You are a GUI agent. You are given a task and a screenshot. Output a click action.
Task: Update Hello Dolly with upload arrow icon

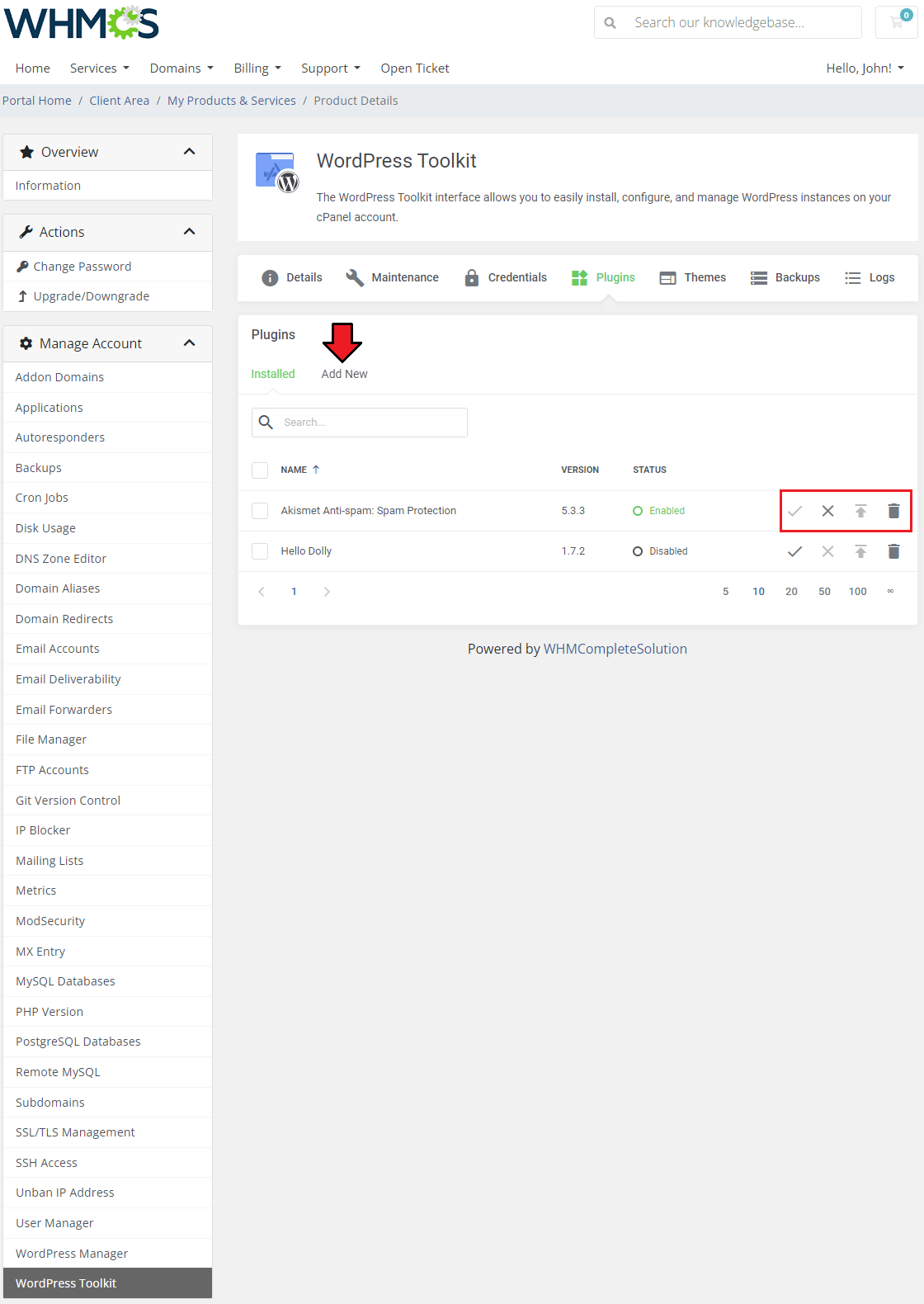pyautogui.click(x=860, y=551)
